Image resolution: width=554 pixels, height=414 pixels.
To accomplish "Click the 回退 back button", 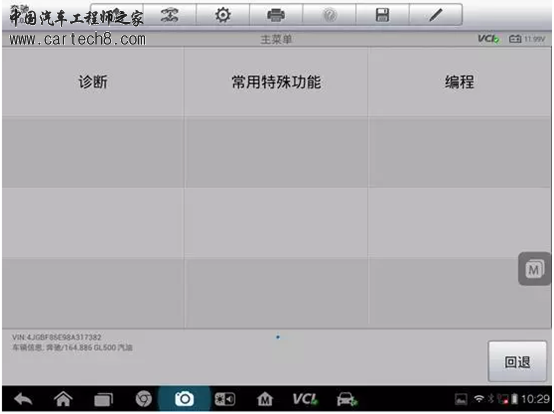I will click(x=517, y=362).
